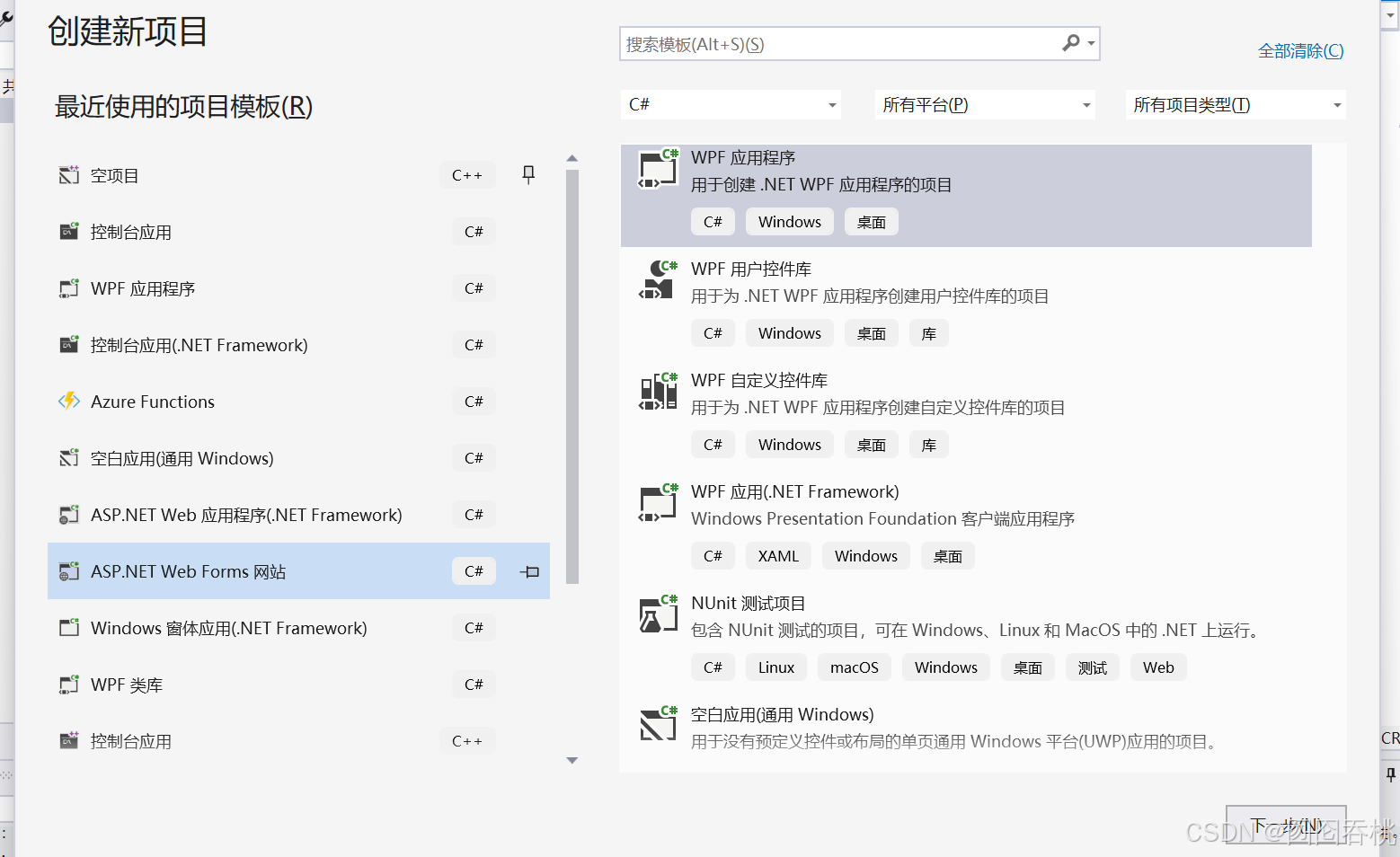
Task: Open the 所有平台 platform filter dropdown
Action: [x=985, y=105]
